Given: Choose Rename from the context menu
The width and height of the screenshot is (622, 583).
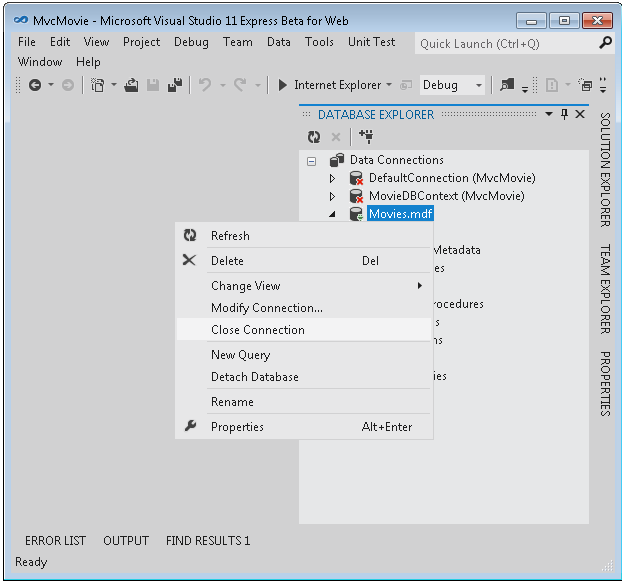Looking at the screenshot, I should coord(304,401).
